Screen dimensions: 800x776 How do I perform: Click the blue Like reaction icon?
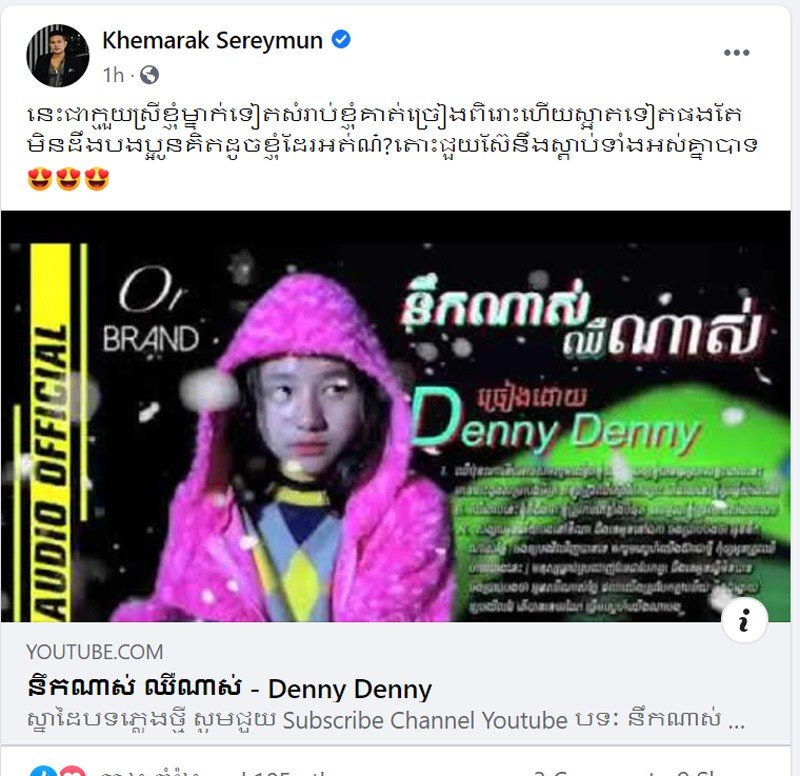click(40, 771)
